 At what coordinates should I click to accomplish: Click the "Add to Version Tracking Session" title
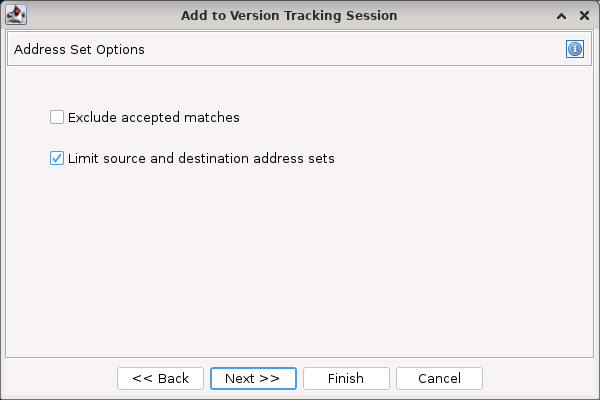(289, 16)
